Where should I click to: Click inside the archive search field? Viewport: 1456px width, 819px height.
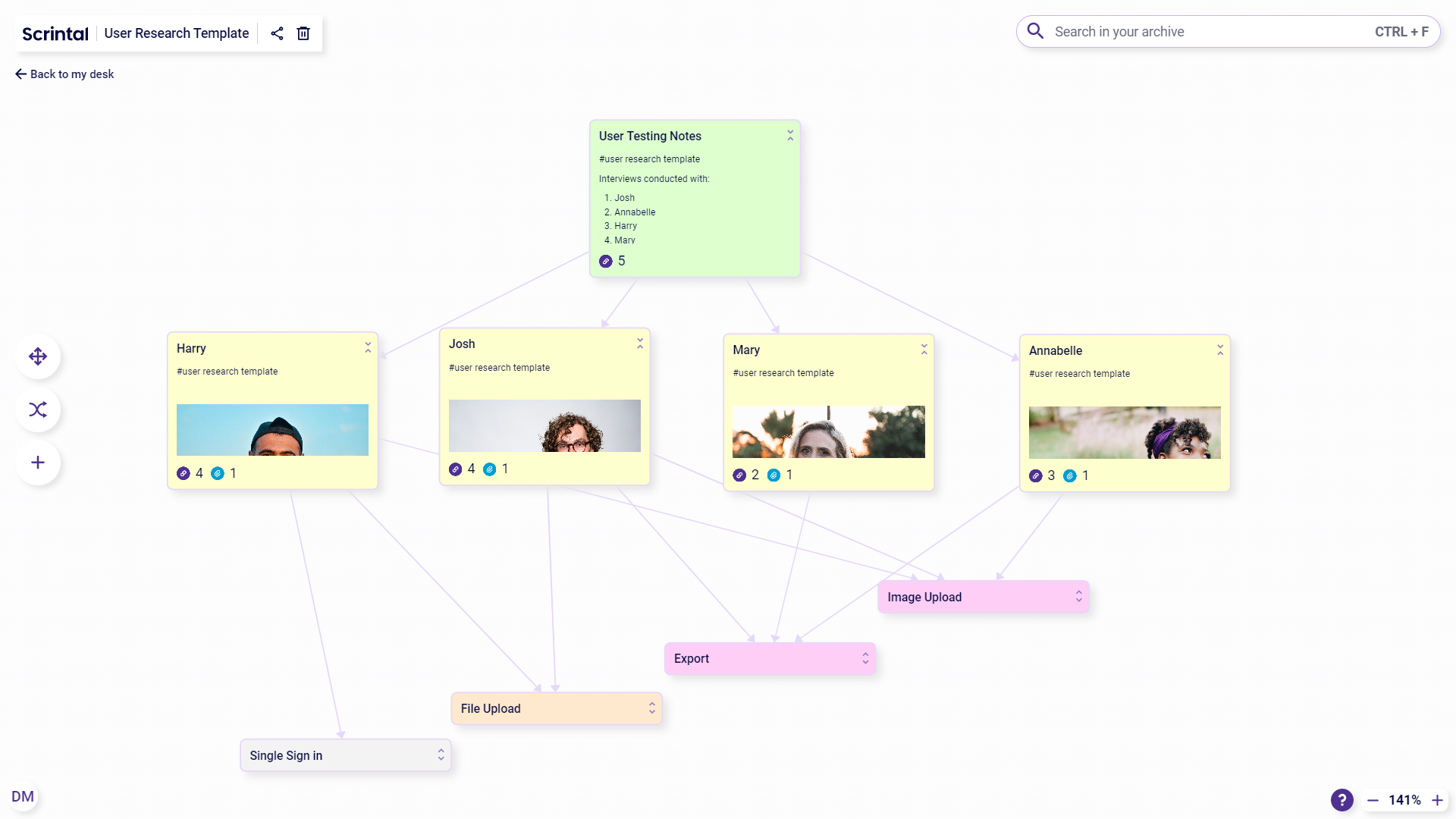pos(1175,31)
